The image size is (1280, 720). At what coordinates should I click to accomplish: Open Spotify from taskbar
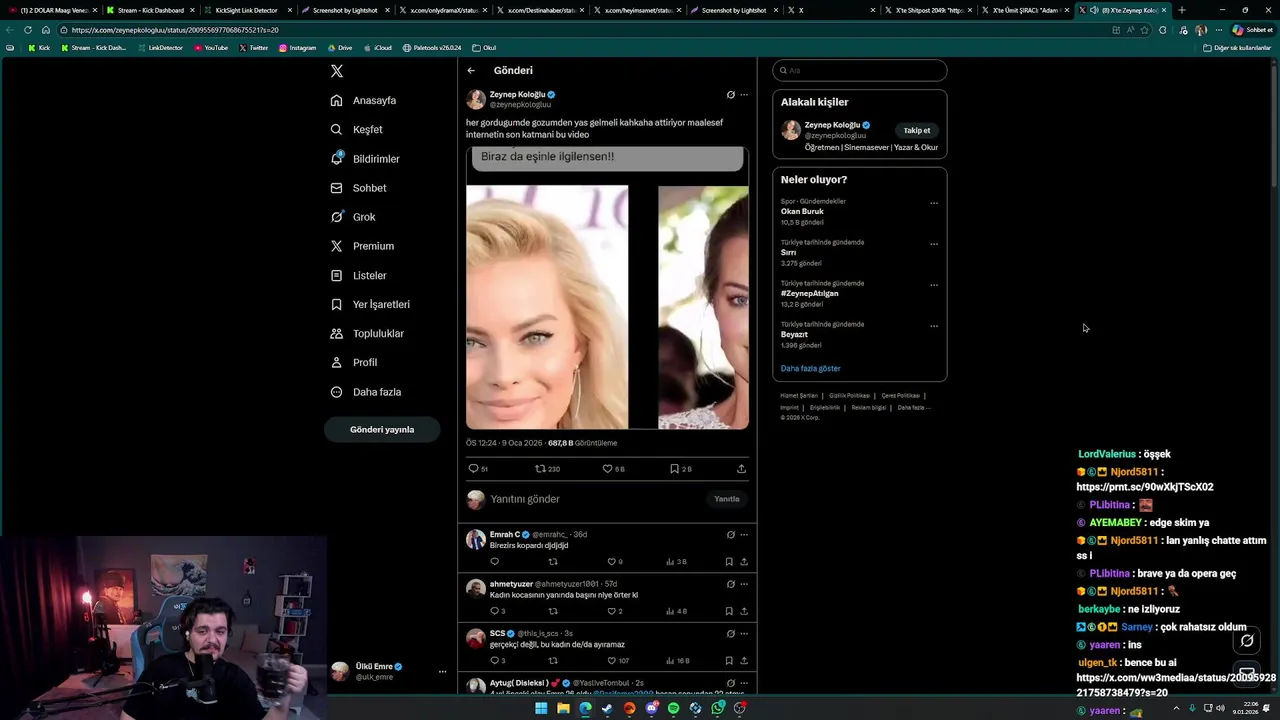click(x=673, y=709)
